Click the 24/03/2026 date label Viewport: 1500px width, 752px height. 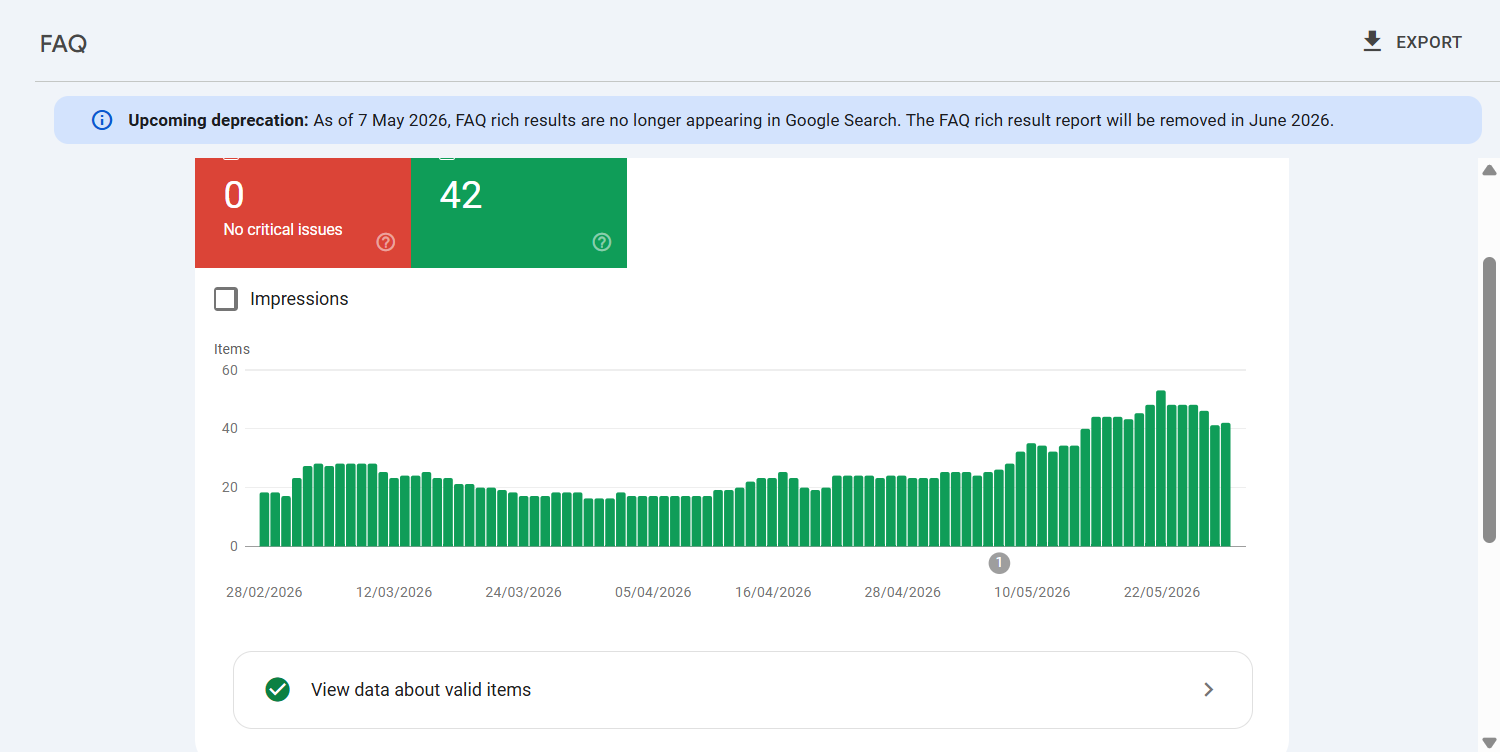tap(523, 592)
